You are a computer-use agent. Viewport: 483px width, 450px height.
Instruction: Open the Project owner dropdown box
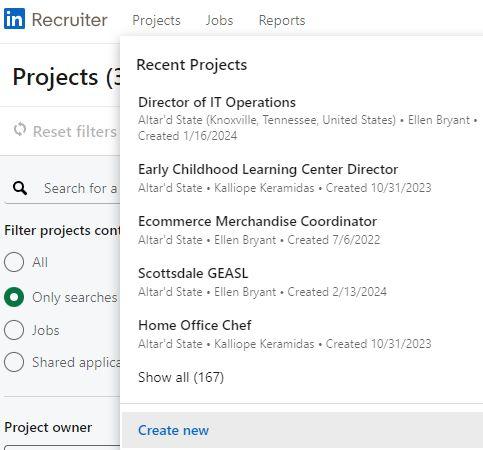tap(62, 447)
